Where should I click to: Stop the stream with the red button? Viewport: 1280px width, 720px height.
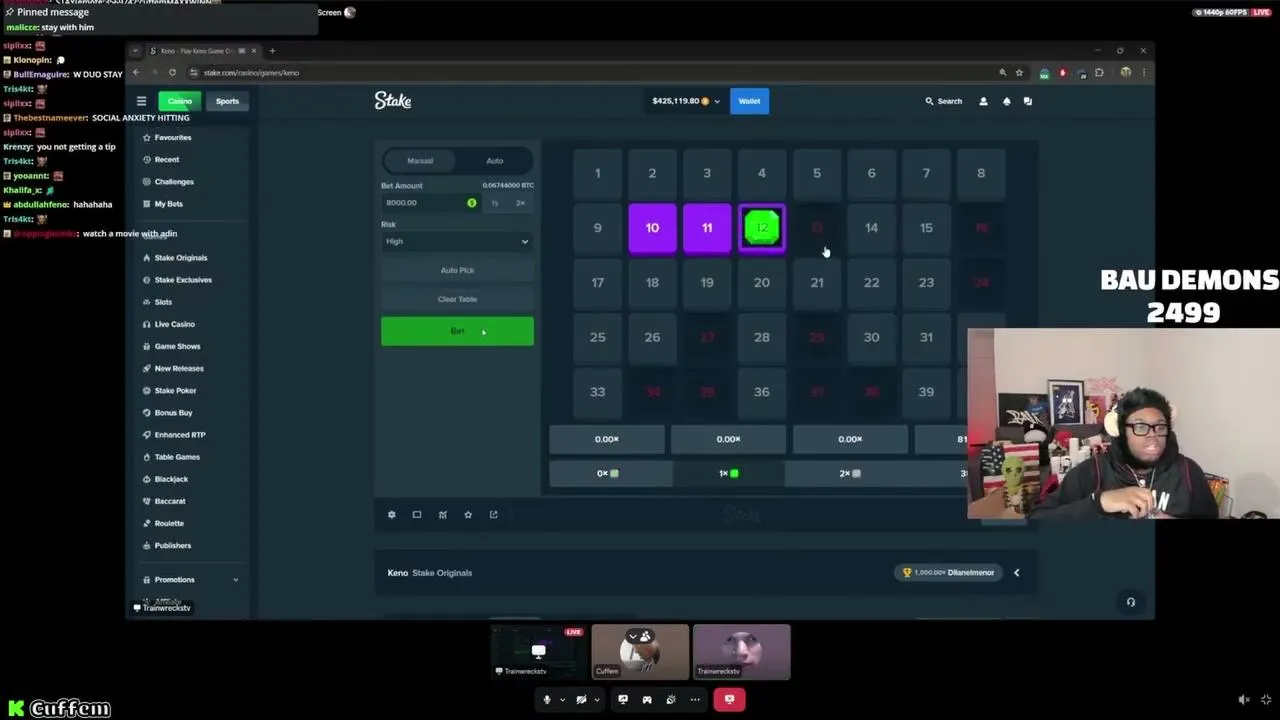729,699
